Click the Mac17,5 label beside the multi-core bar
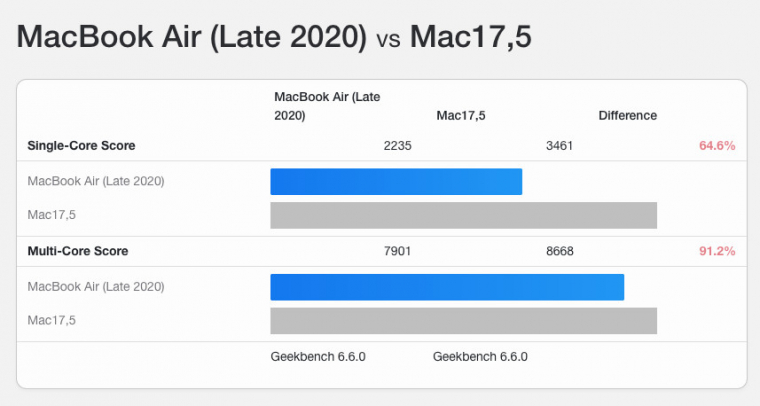 pyautogui.click(x=52, y=320)
